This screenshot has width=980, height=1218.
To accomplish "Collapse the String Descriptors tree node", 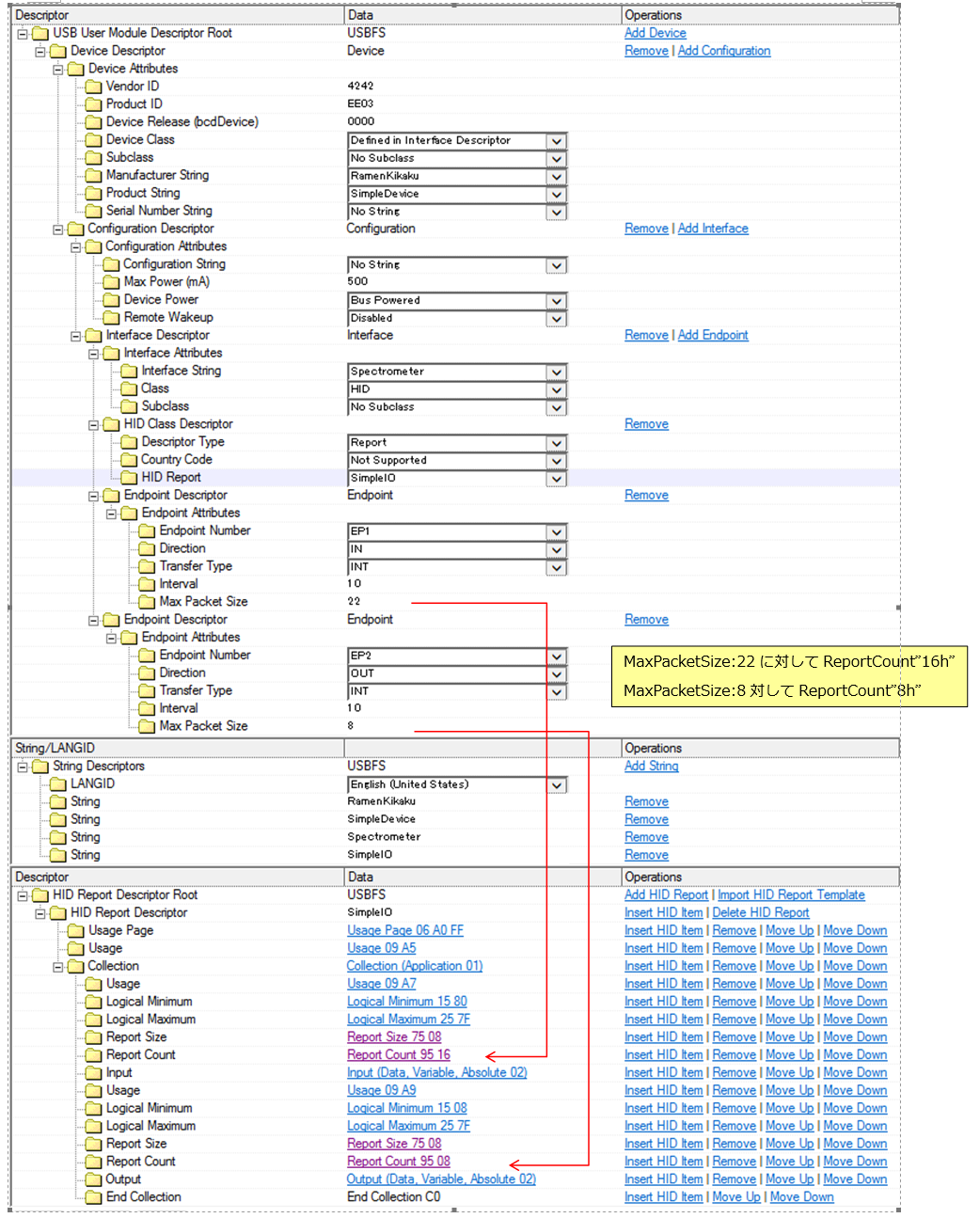I will [23, 767].
